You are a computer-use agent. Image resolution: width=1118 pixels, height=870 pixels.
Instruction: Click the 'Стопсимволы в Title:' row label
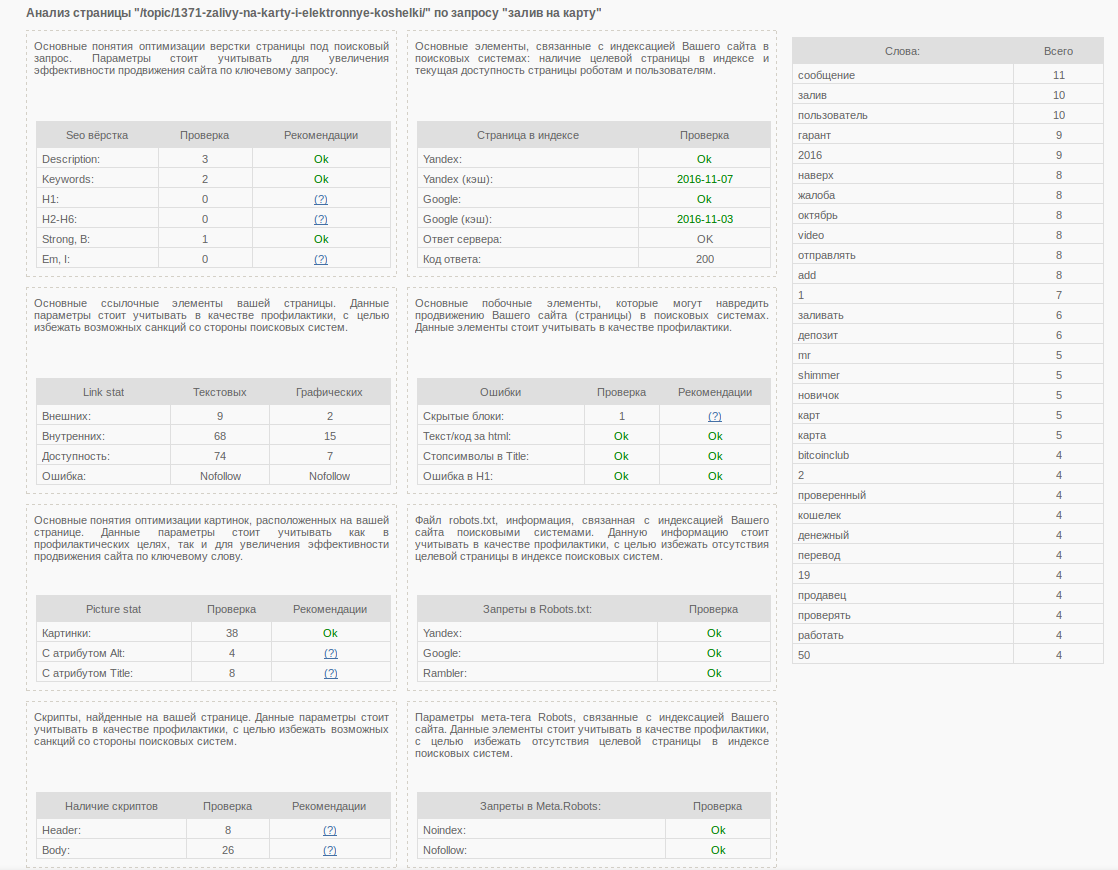click(476, 456)
